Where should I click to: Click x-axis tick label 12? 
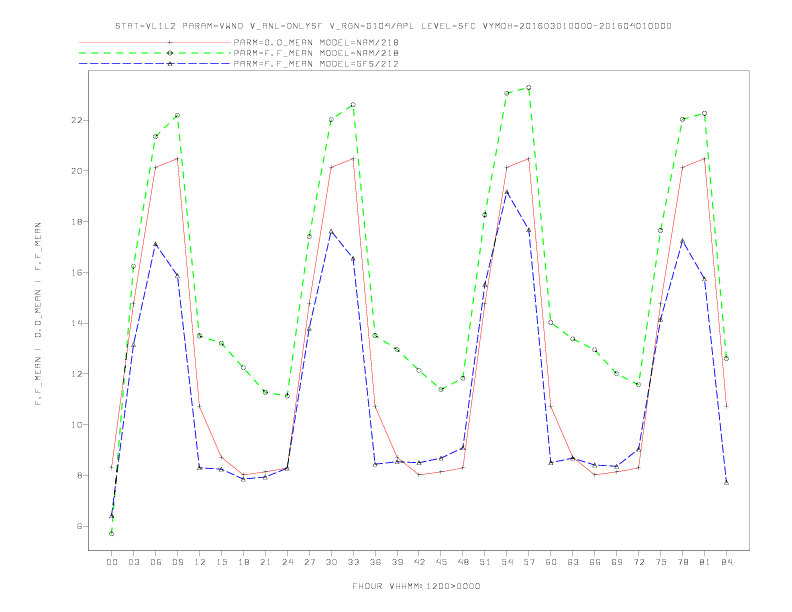tap(200, 562)
